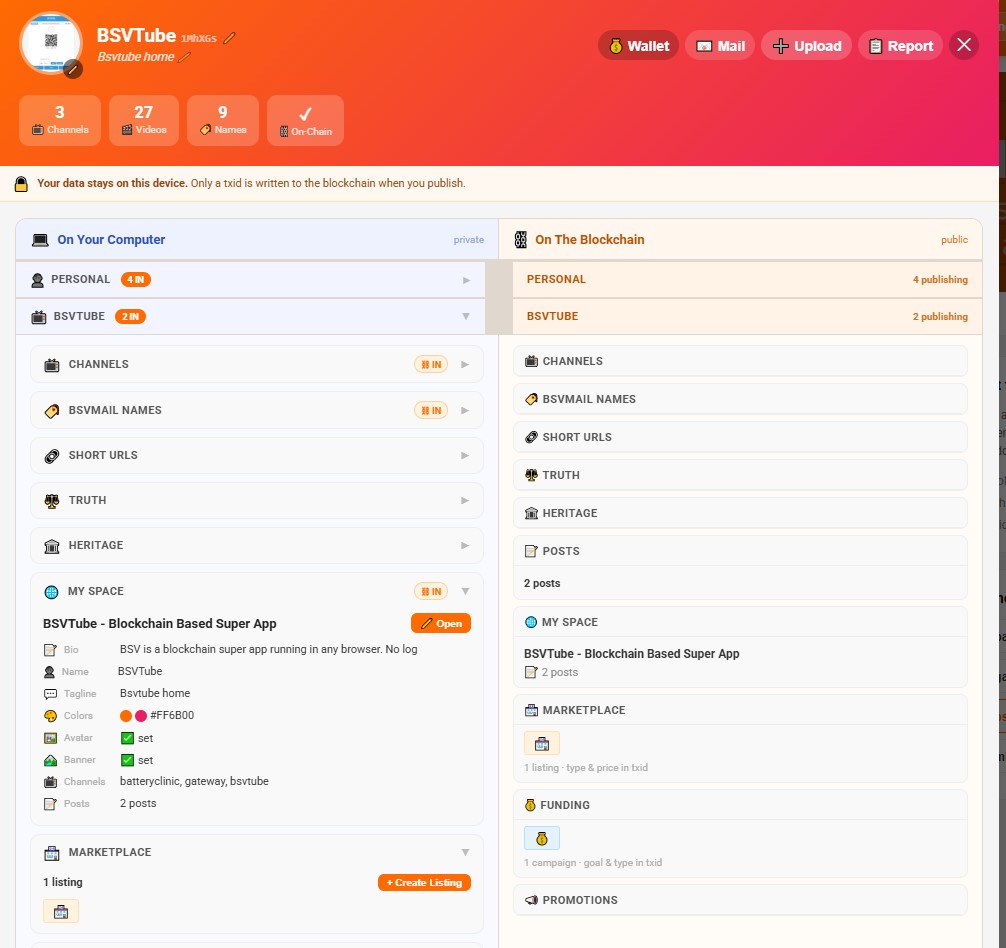
Task: Click the tag icon on blockchain BSVMAIL NAMES
Action: (x=531, y=399)
